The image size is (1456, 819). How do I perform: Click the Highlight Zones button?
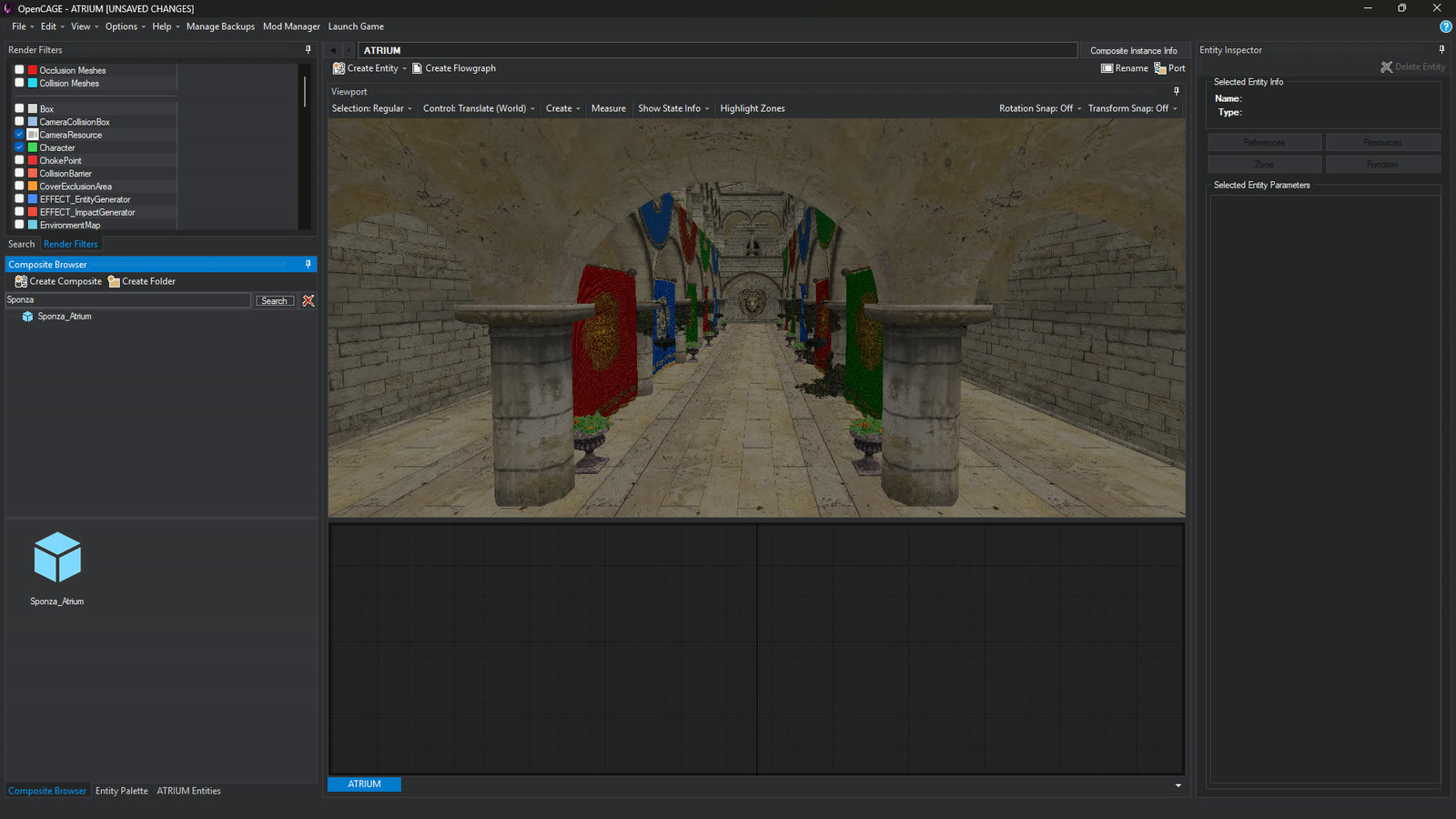click(x=753, y=108)
